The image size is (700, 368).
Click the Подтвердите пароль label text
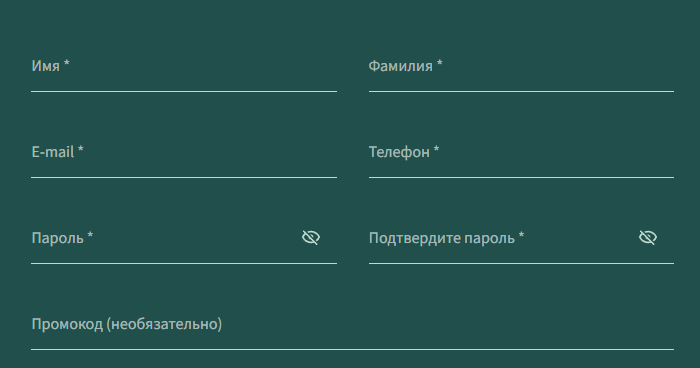tap(442, 238)
